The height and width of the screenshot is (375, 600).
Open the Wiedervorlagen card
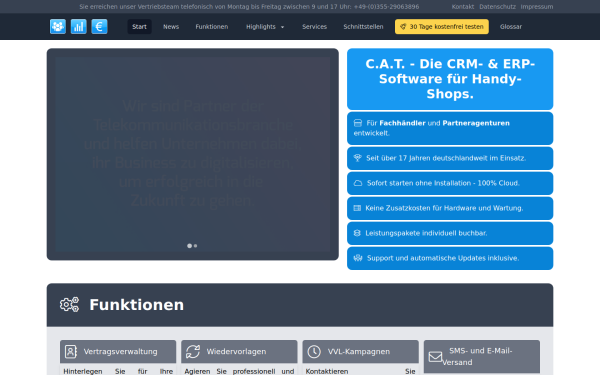pyautogui.click(x=239, y=351)
